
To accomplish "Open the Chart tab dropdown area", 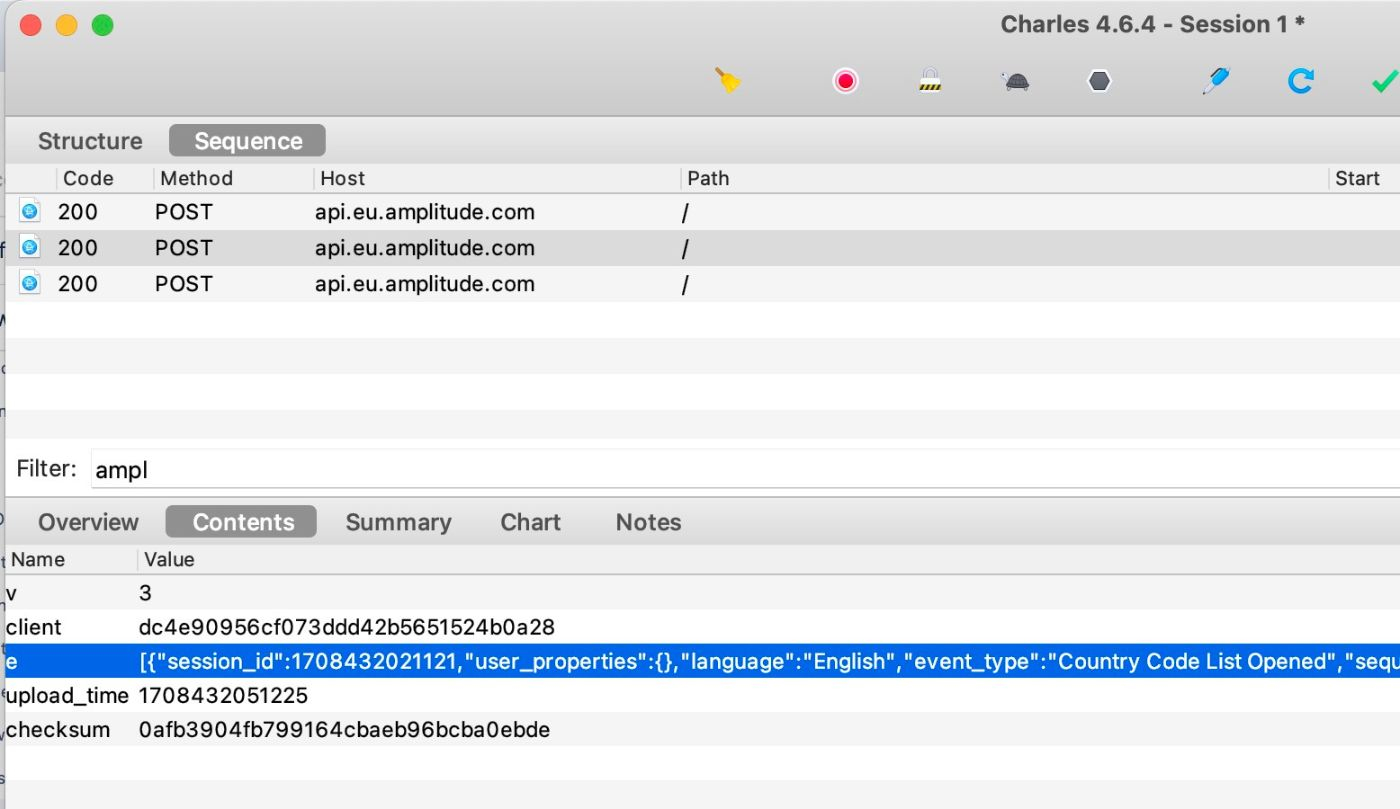I will point(530,522).
